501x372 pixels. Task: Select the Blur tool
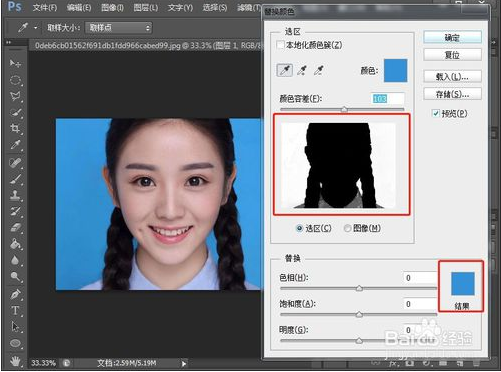15,260
